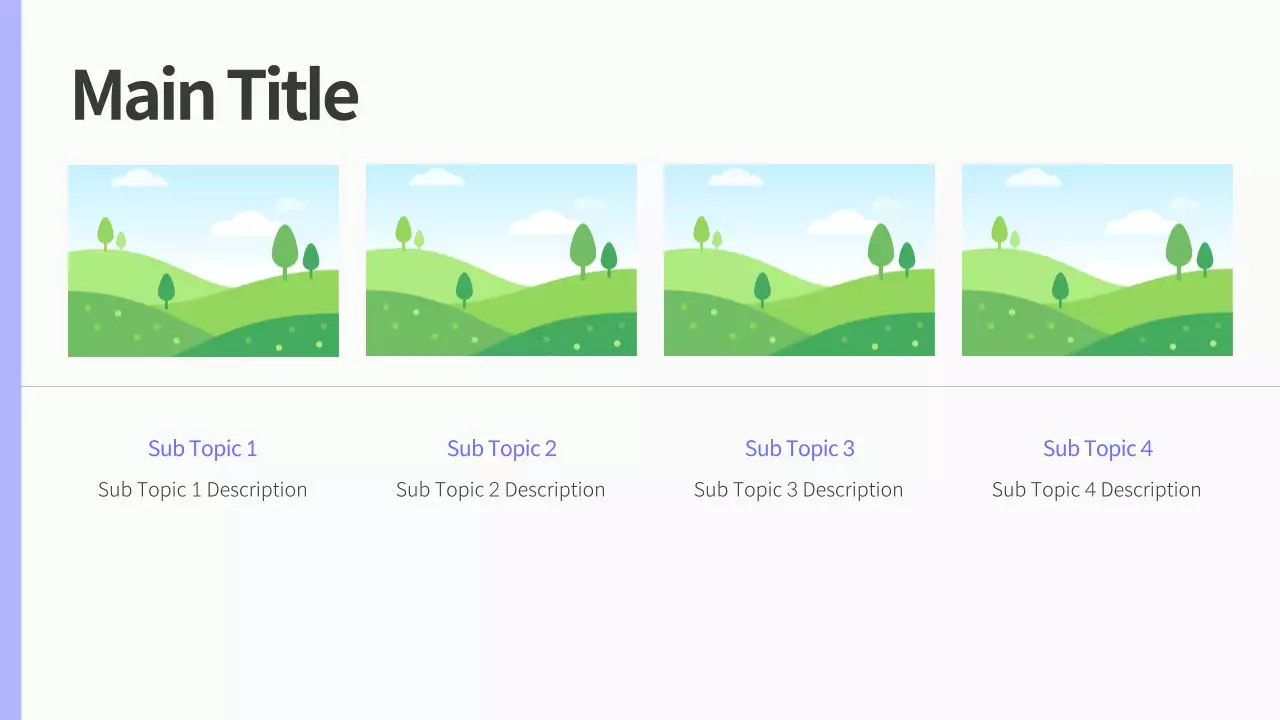Viewport: 1280px width, 720px height.
Task: Click the Sub Topic 3 heading
Action: 799,448
